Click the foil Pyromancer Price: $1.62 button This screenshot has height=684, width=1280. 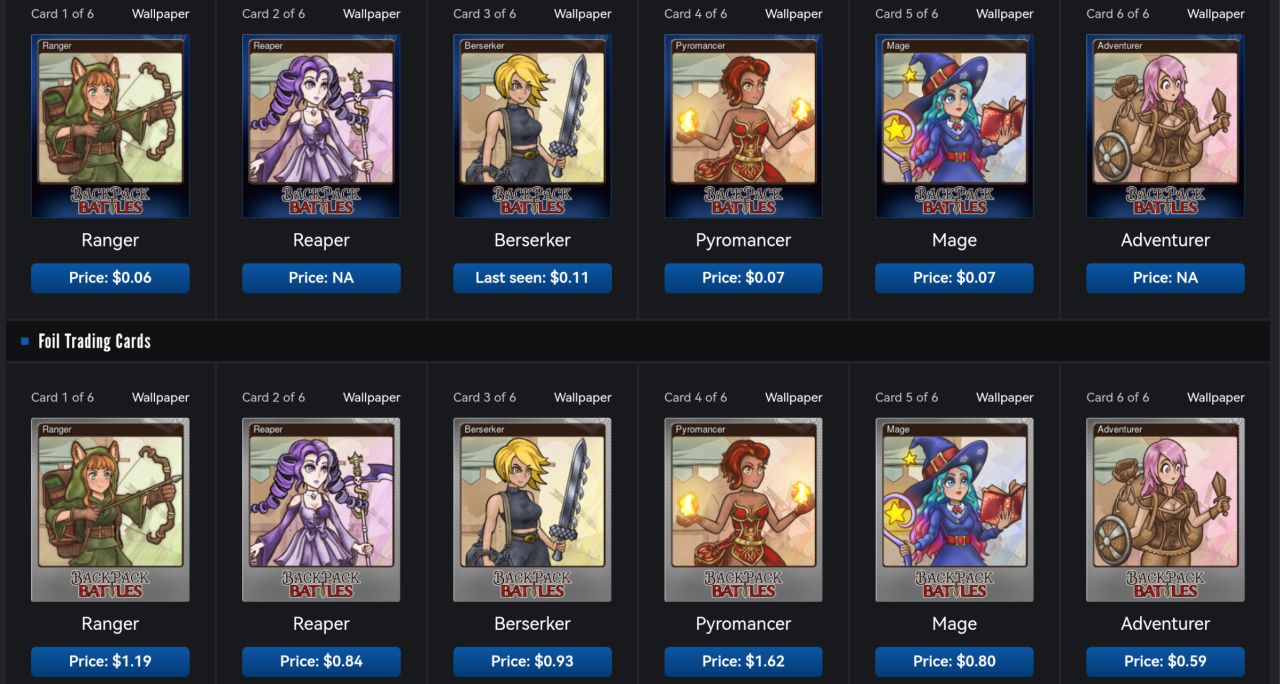click(743, 661)
